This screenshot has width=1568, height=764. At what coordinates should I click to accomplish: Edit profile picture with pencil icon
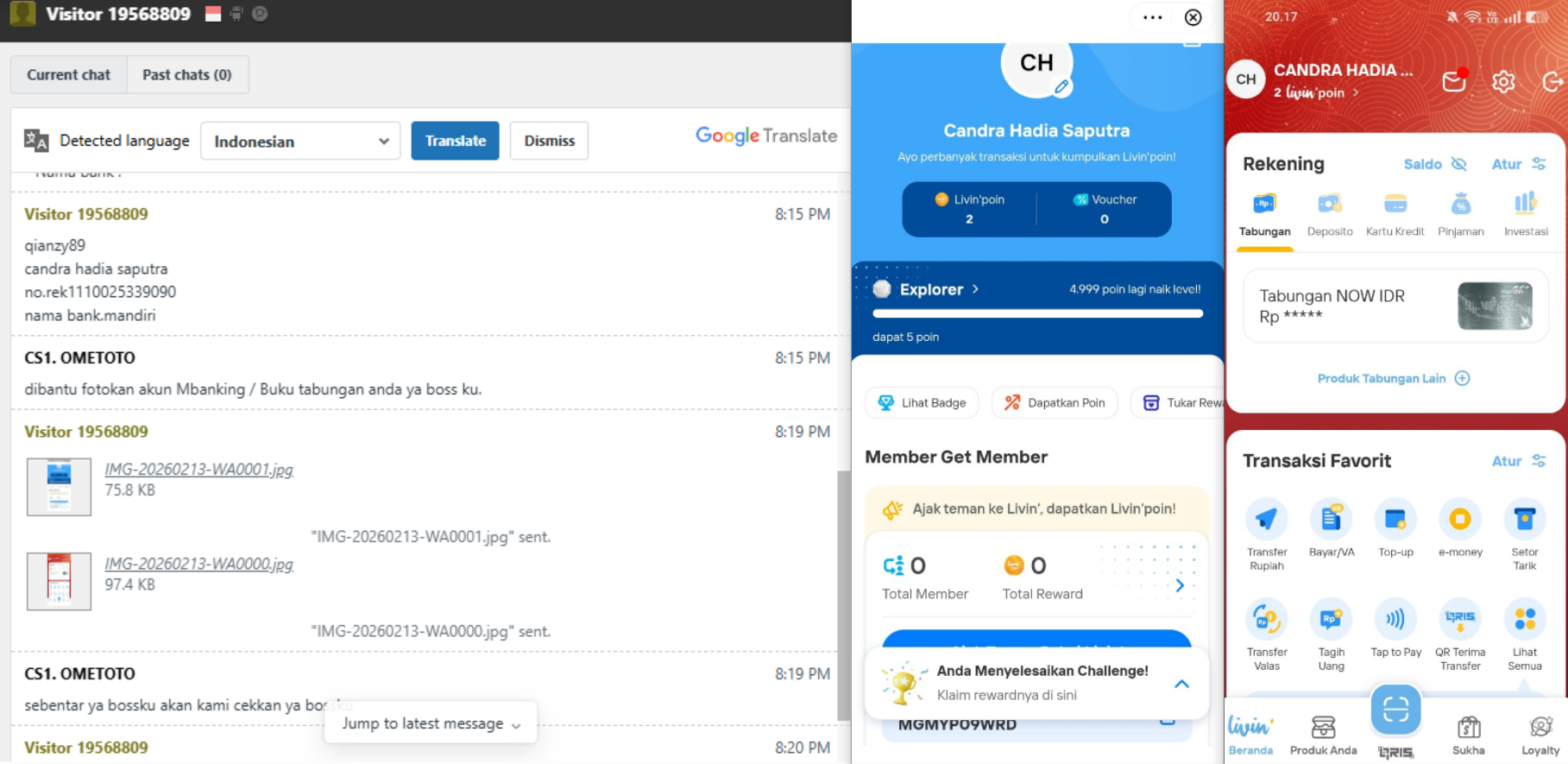1061,86
